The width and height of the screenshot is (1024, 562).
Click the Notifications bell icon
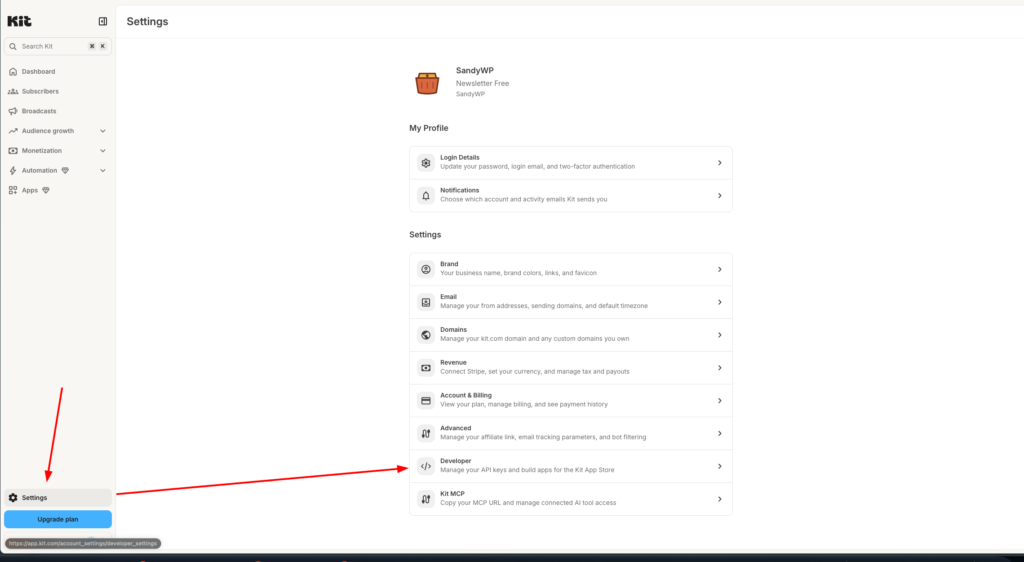426,195
